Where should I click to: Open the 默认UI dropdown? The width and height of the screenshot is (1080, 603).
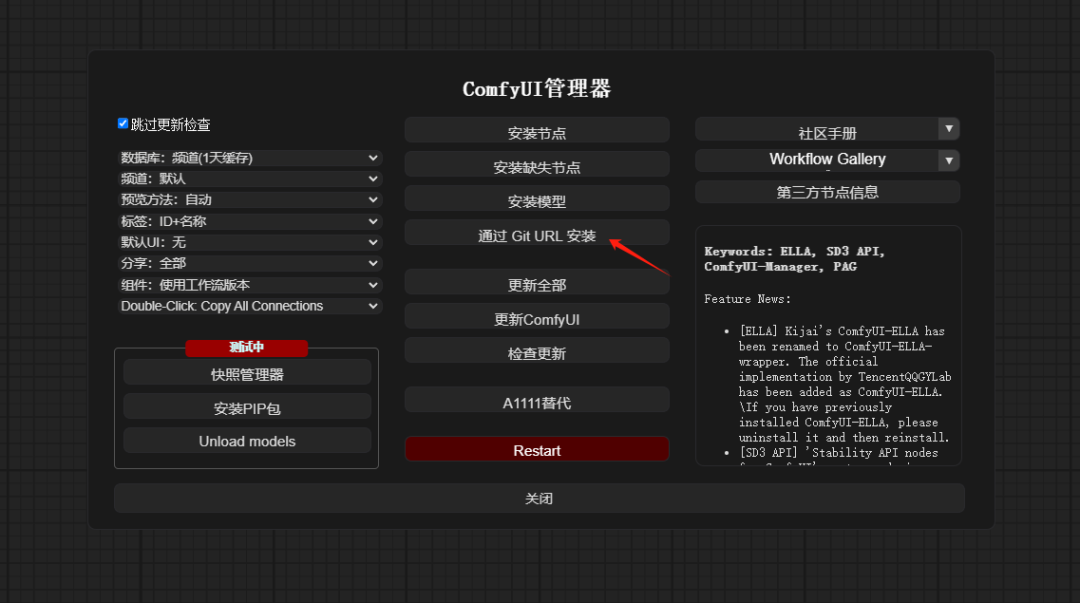[x=248, y=242]
